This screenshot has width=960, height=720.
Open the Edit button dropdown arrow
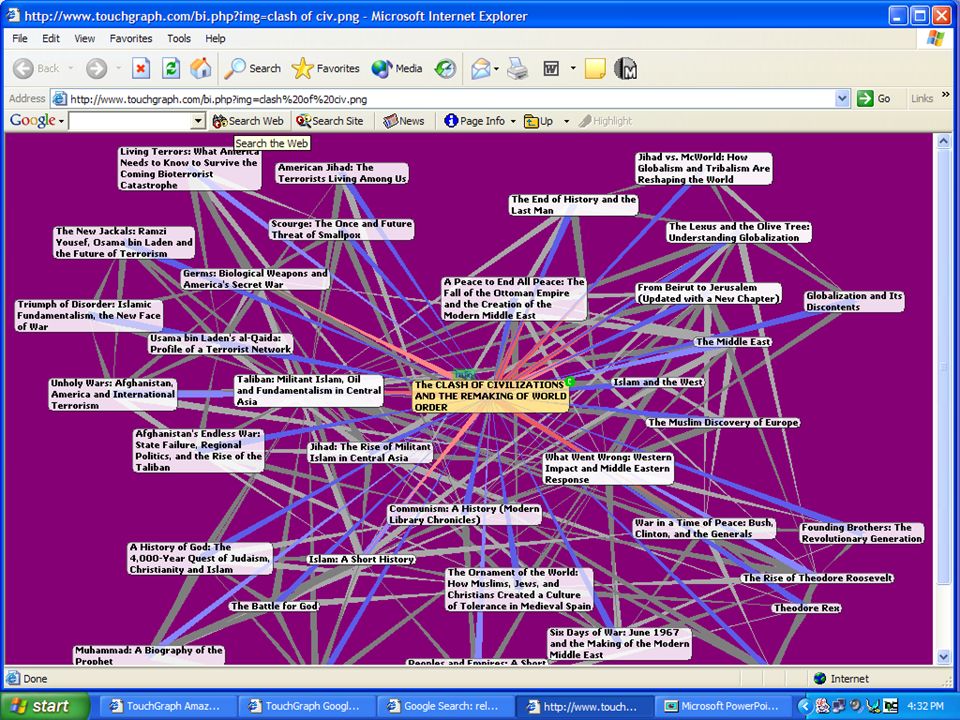coord(573,69)
